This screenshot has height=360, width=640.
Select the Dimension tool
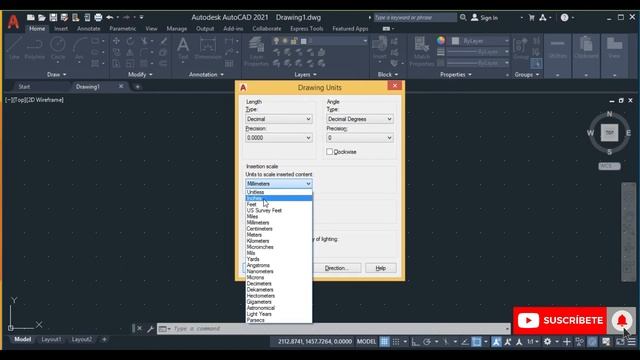click(x=208, y=48)
